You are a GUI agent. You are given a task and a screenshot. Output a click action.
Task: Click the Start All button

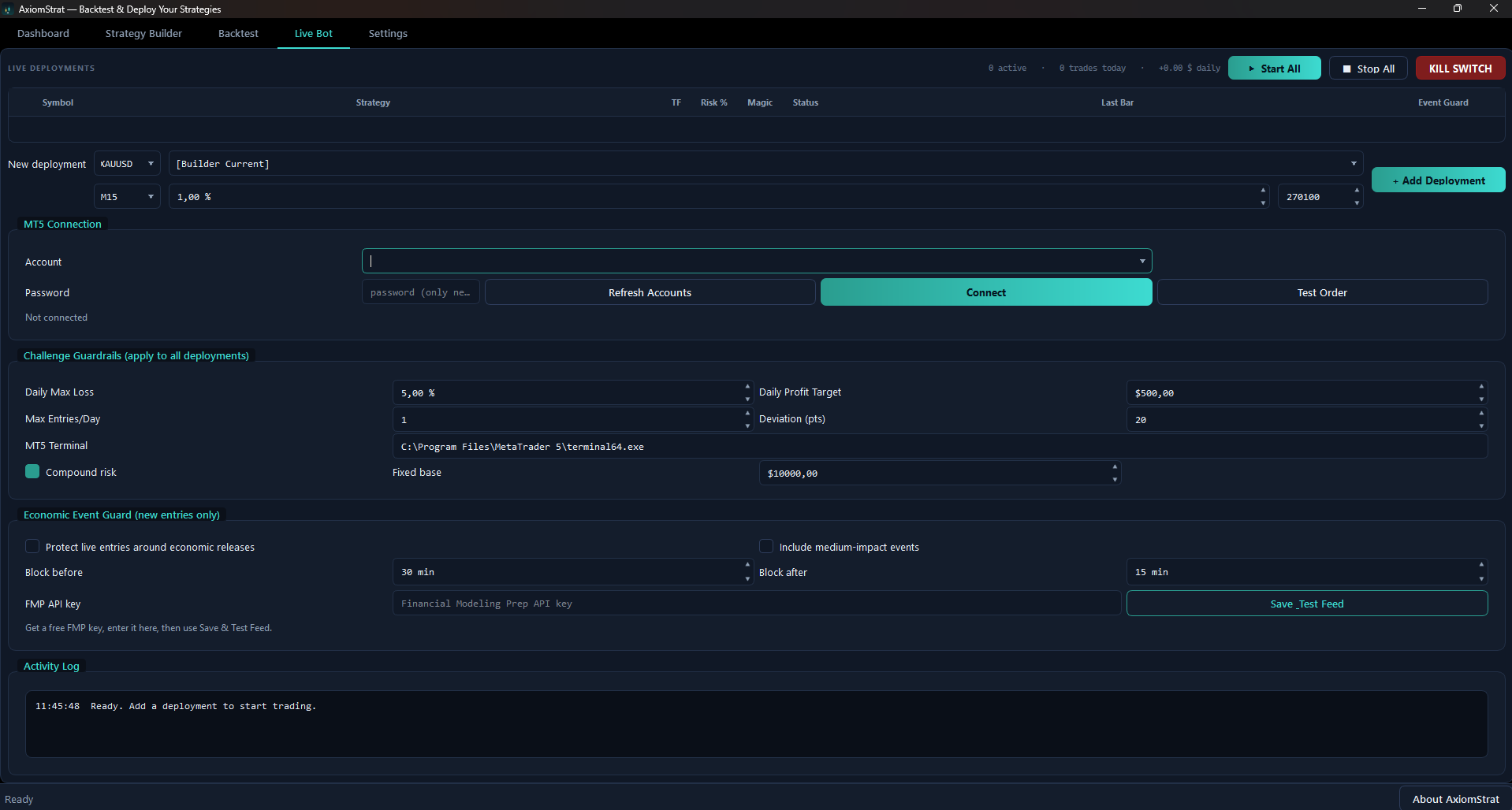pyautogui.click(x=1274, y=69)
